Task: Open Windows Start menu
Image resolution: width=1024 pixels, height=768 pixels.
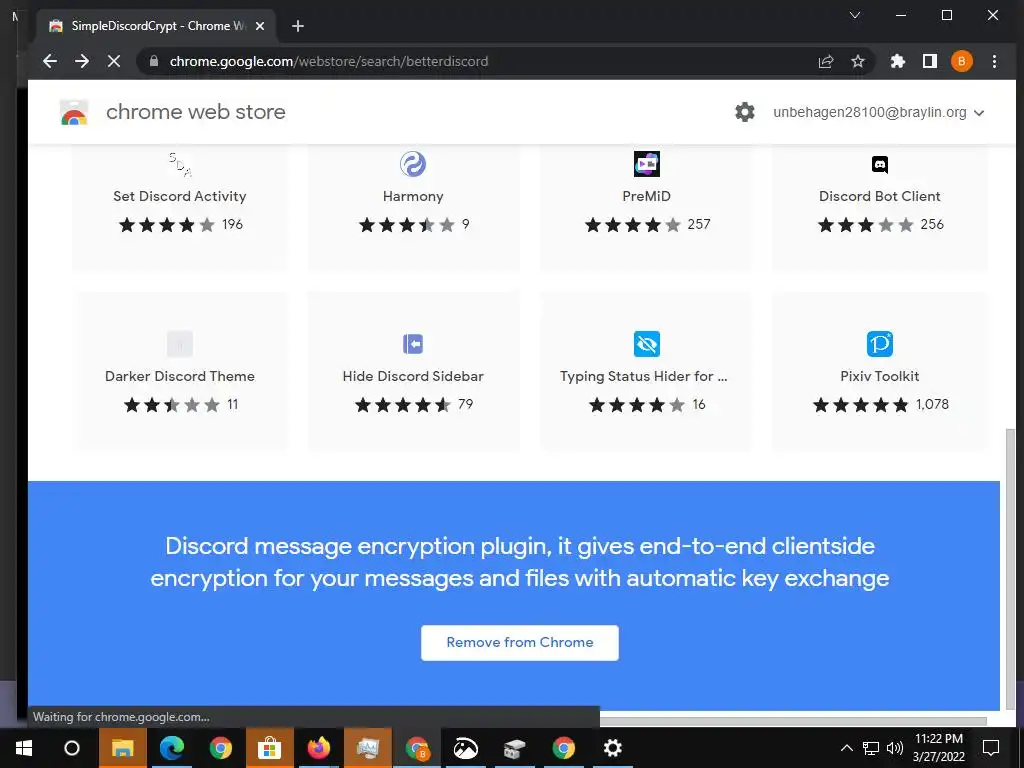Action: click(24, 748)
